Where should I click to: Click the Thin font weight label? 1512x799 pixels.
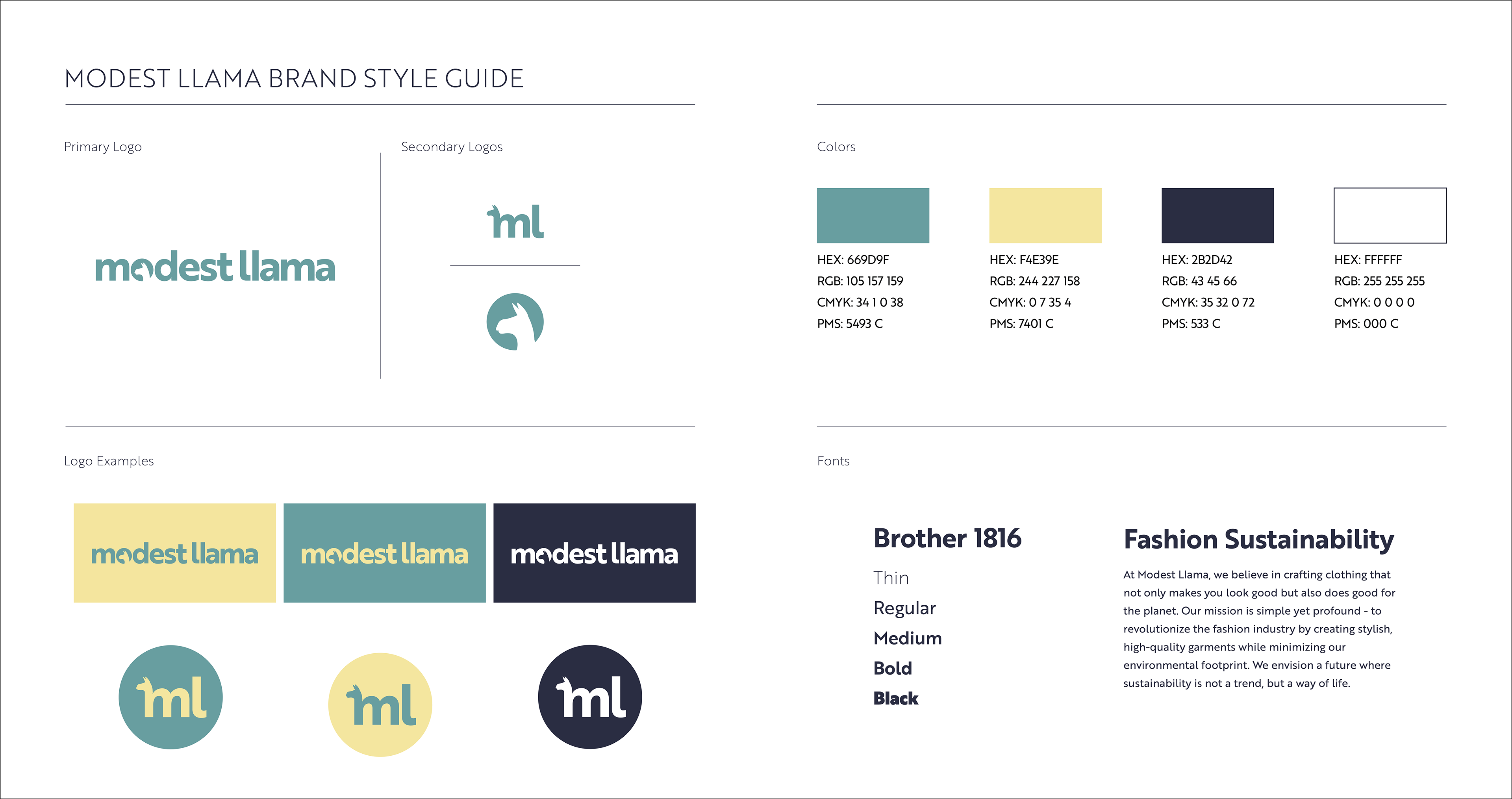pyautogui.click(x=891, y=578)
